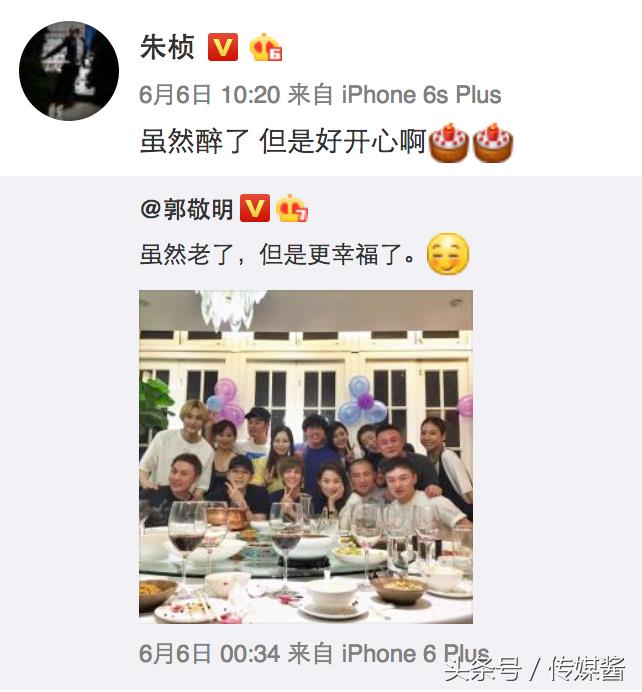Click the repost text 虽然老了，但是更幸福了
642x692 pixels.
pos(278,255)
